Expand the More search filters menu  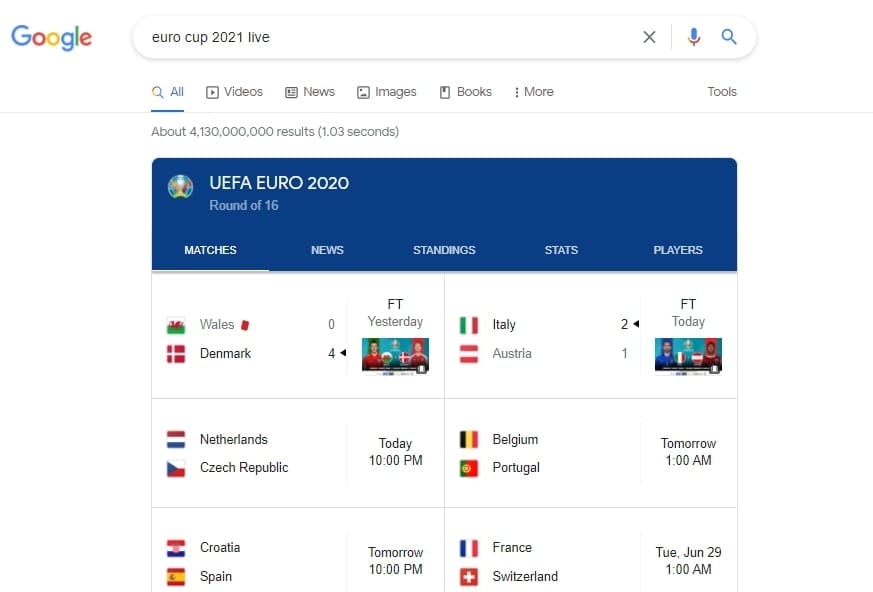[x=533, y=92]
